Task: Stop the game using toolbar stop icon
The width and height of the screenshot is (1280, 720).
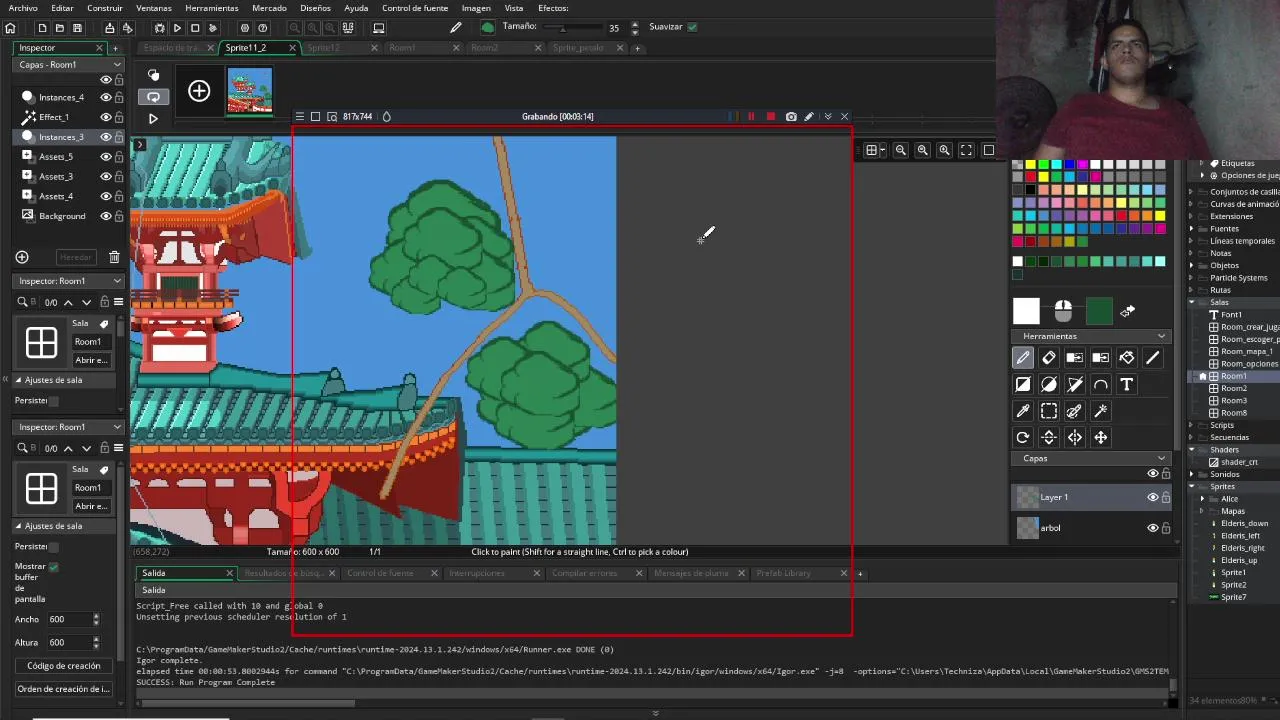Action: [x=195, y=28]
